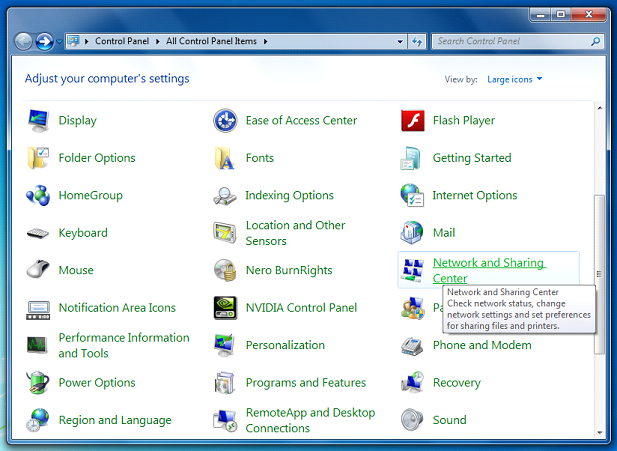This screenshot has height=451, width=617.
Task: Click the scrollbar down arrow
Action: tap(599, 432)
